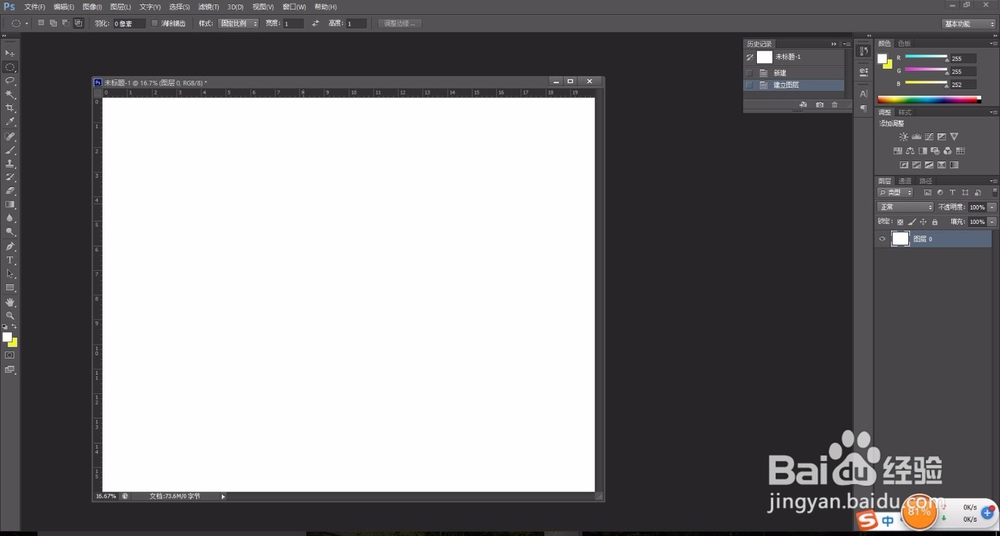Image resolution: width=1000 pixels, height=536 pixels.
Task: Delete current state via History trash icon
Action: (x=834, y=105)
